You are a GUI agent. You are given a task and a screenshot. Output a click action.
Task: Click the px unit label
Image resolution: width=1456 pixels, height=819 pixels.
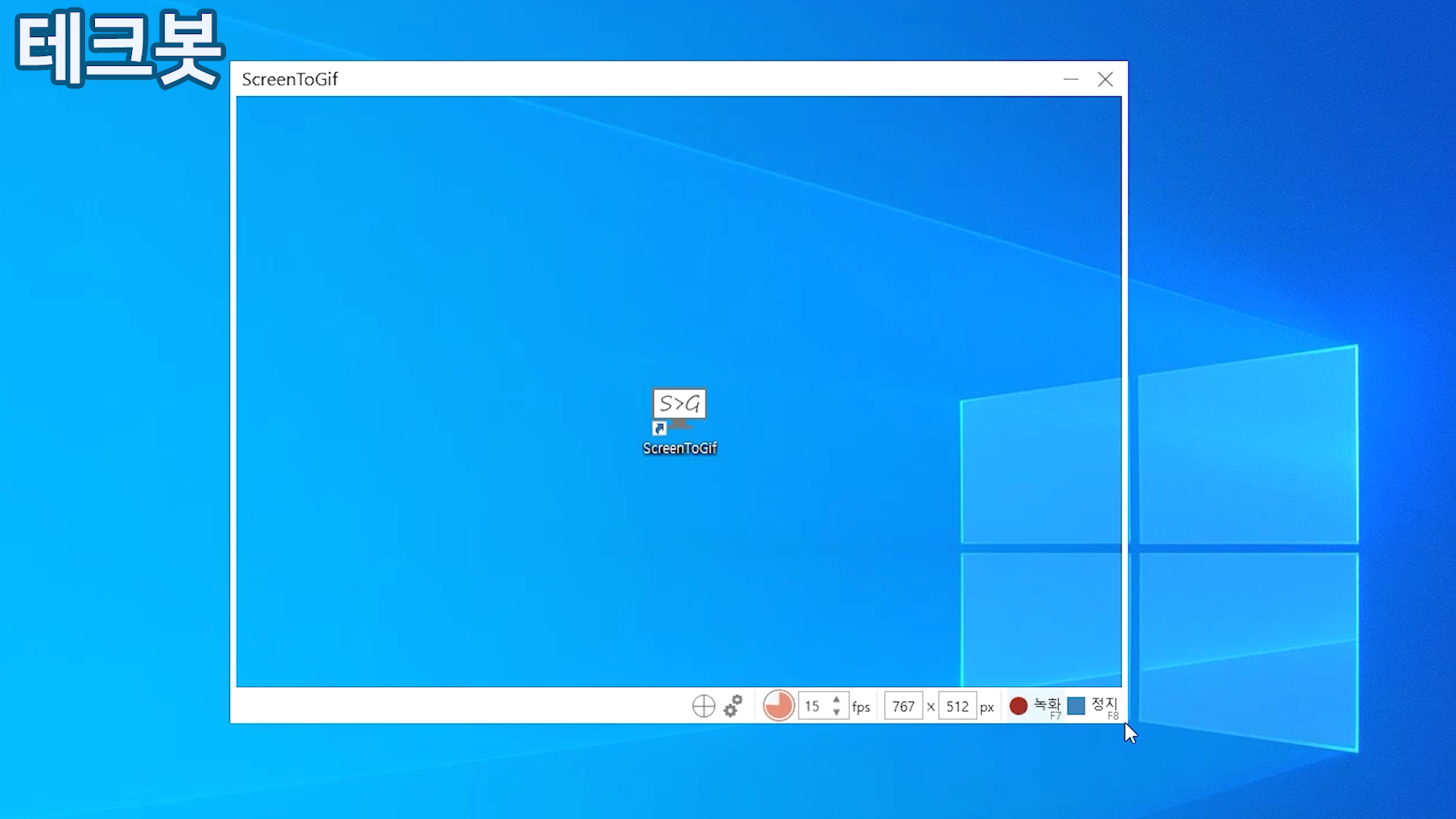987,707
